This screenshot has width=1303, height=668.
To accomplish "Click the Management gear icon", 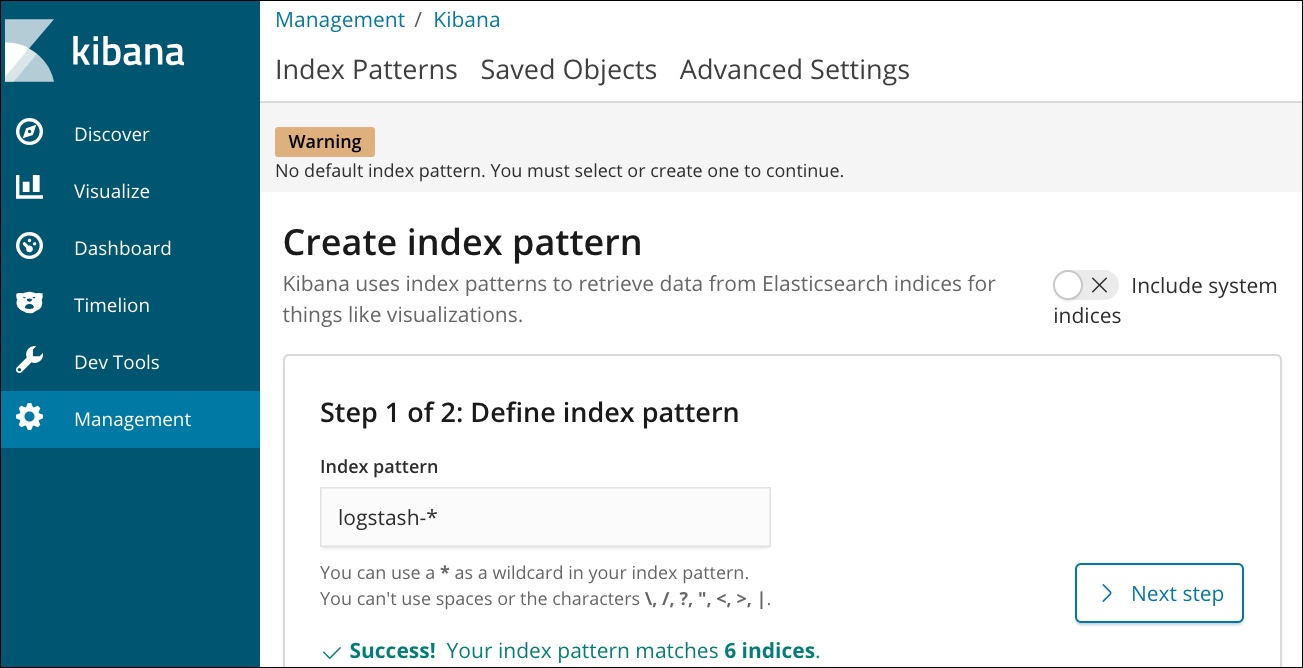I will (x=30, y=419).
